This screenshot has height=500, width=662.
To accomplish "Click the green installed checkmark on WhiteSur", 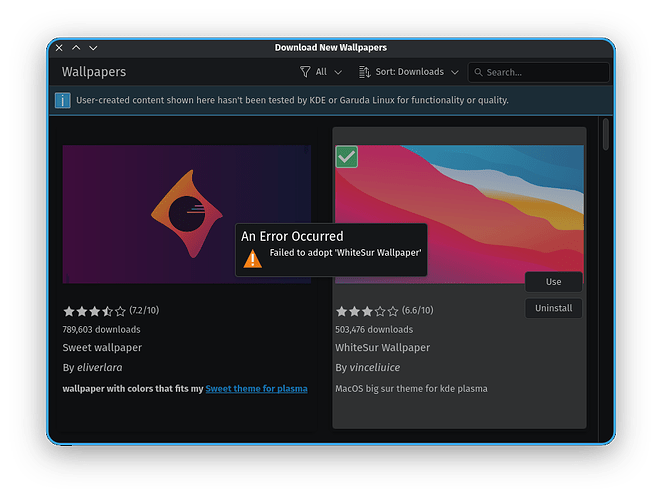I will point(347,157).
